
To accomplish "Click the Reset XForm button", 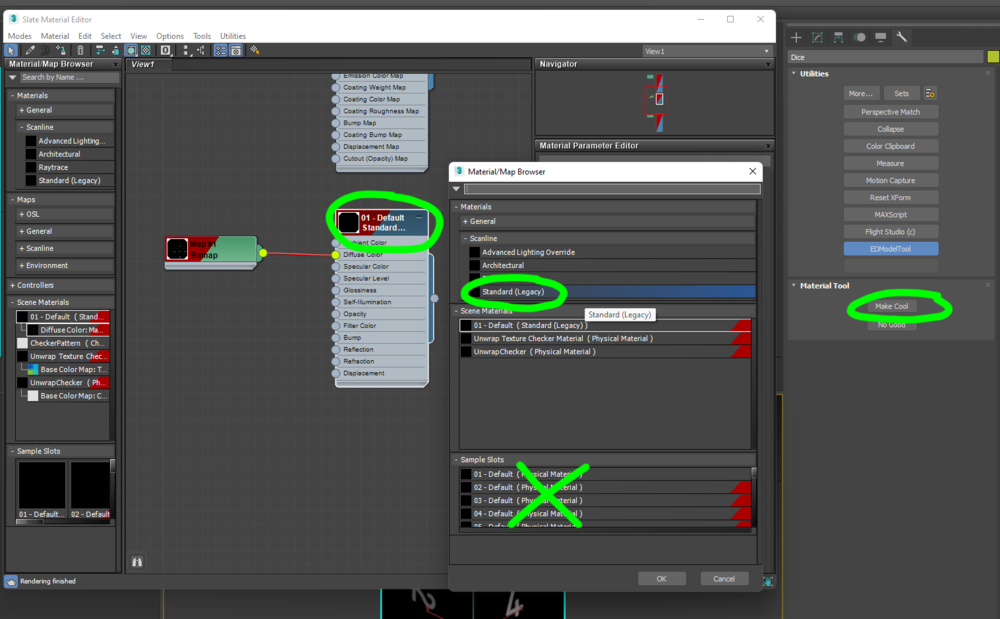I will point(890,198).
